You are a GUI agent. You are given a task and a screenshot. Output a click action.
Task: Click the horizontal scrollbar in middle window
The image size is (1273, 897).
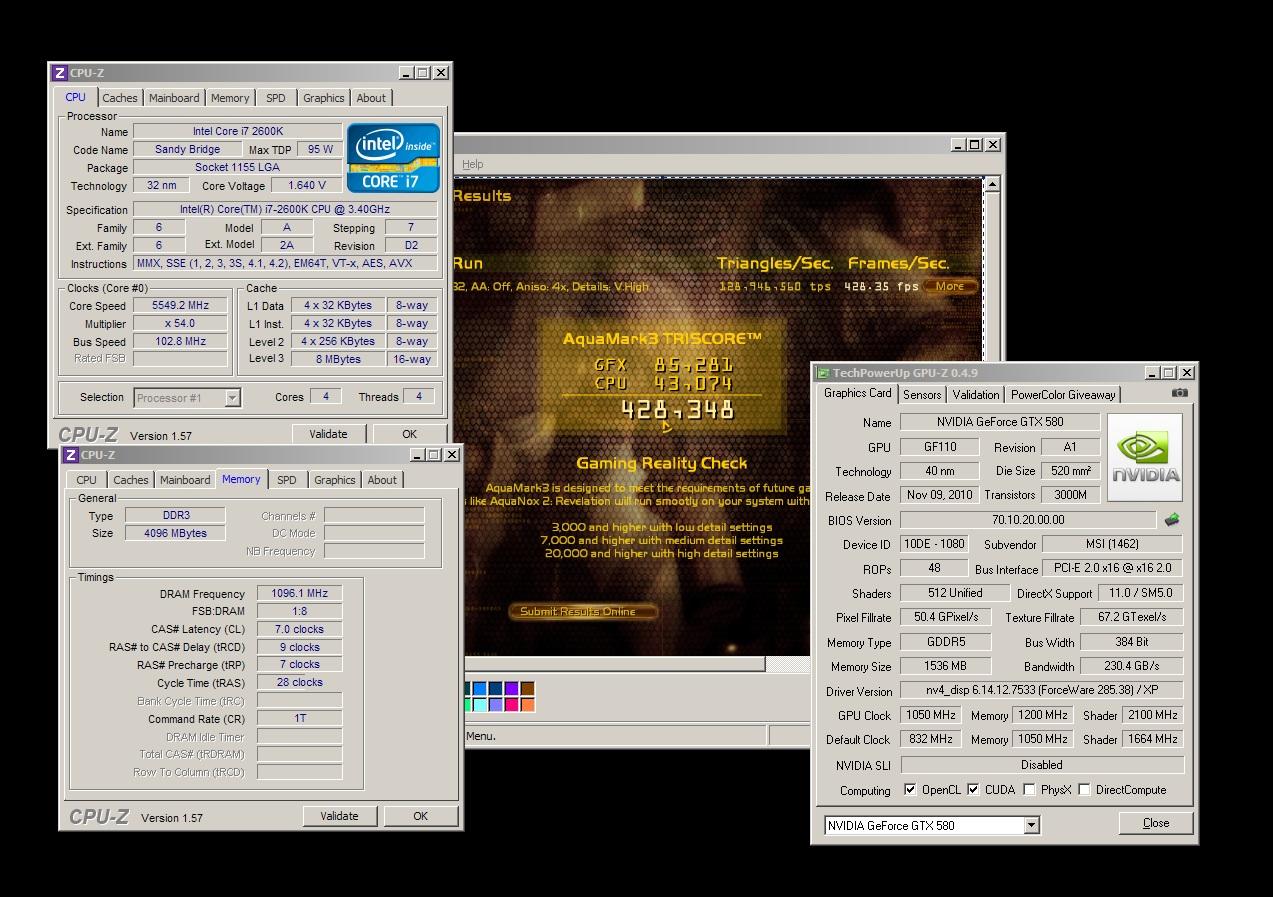coord(615,664)
